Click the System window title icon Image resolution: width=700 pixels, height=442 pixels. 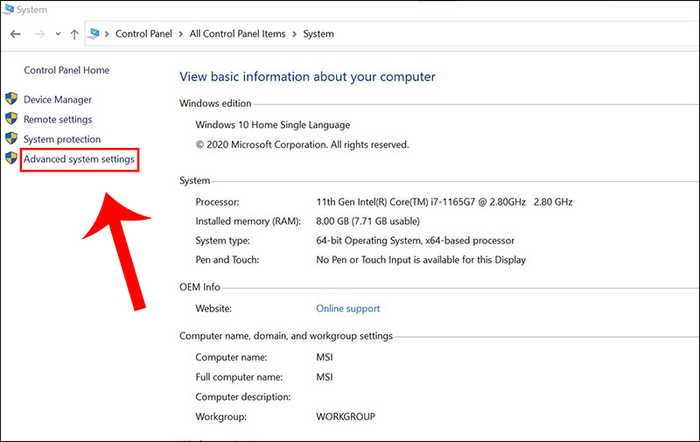coord(8,9)
